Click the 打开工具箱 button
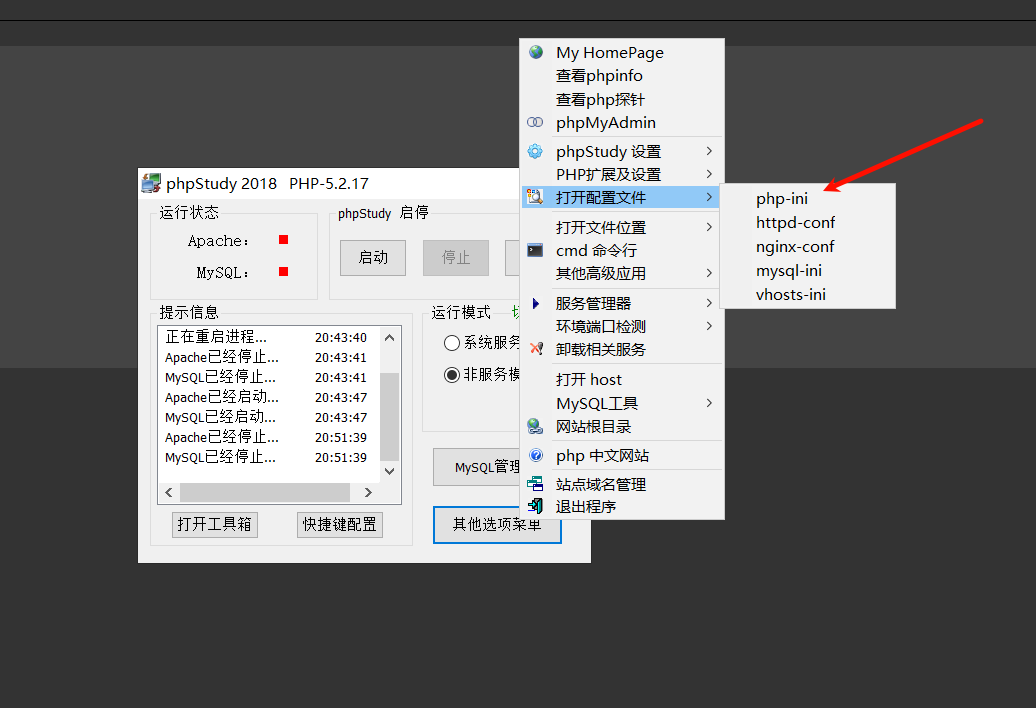The height and width of the screenshot is (708, 1036). [215, 524]
